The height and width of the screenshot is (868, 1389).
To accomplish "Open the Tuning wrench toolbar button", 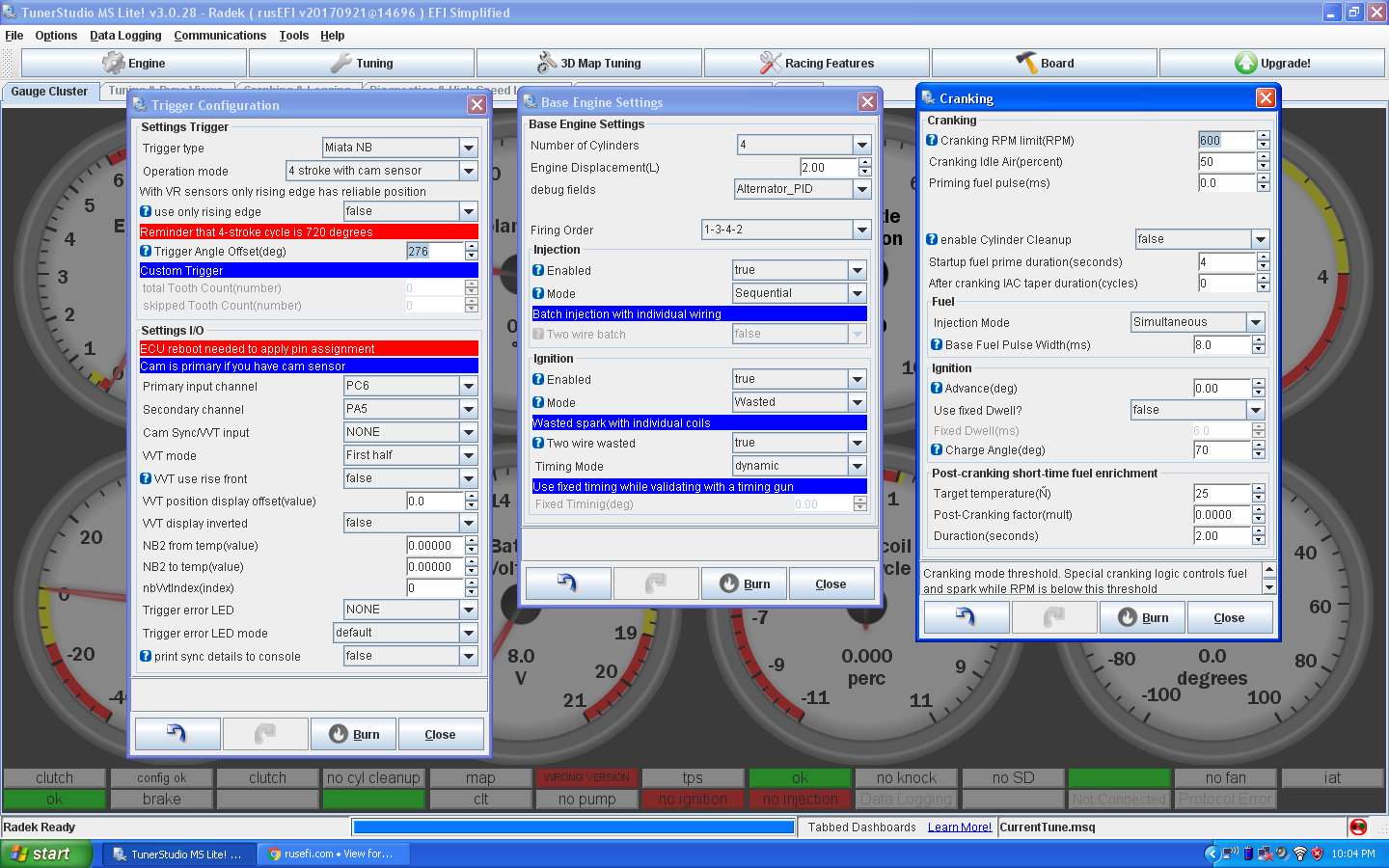I will [362, 63].
